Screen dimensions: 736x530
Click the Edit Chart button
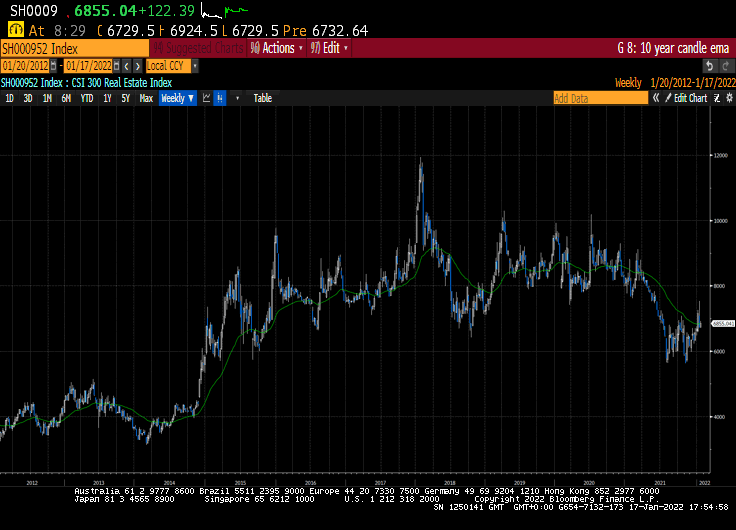coord(690,98)
